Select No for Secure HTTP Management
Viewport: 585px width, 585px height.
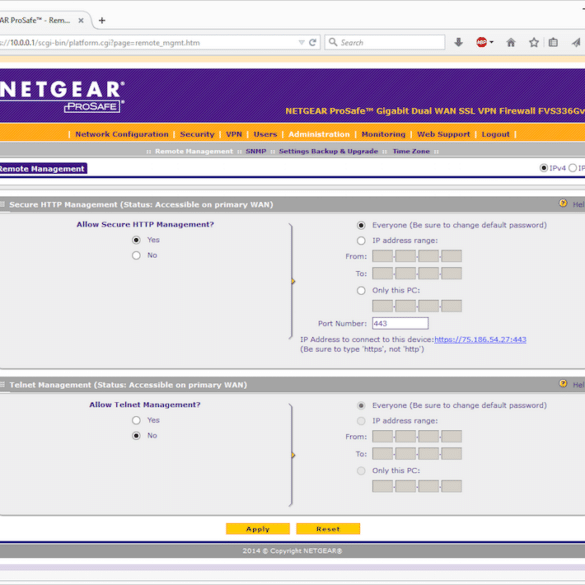click(136, 256)
